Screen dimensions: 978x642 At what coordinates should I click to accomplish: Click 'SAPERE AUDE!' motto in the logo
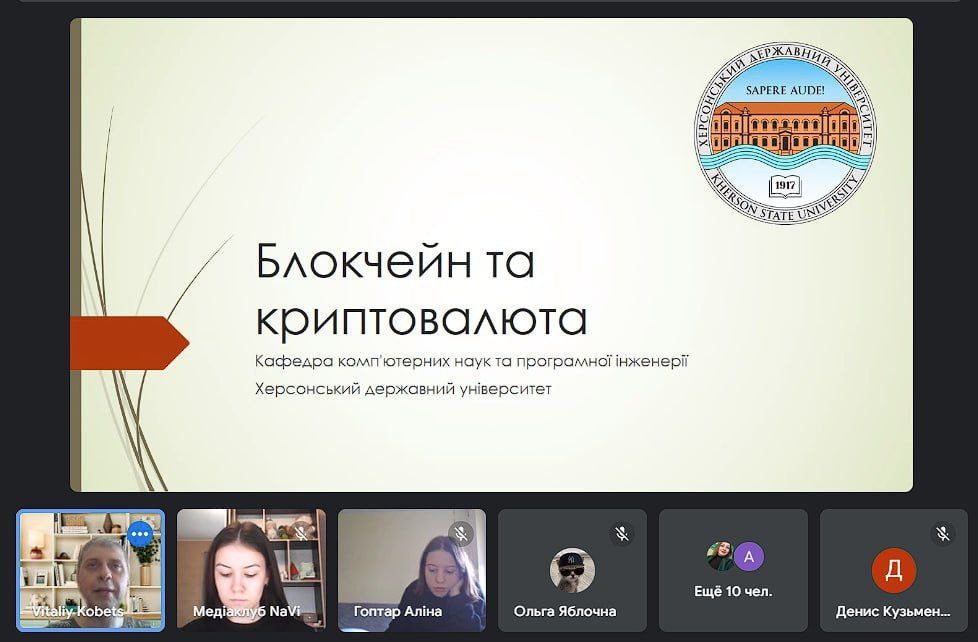click(785, 90)
